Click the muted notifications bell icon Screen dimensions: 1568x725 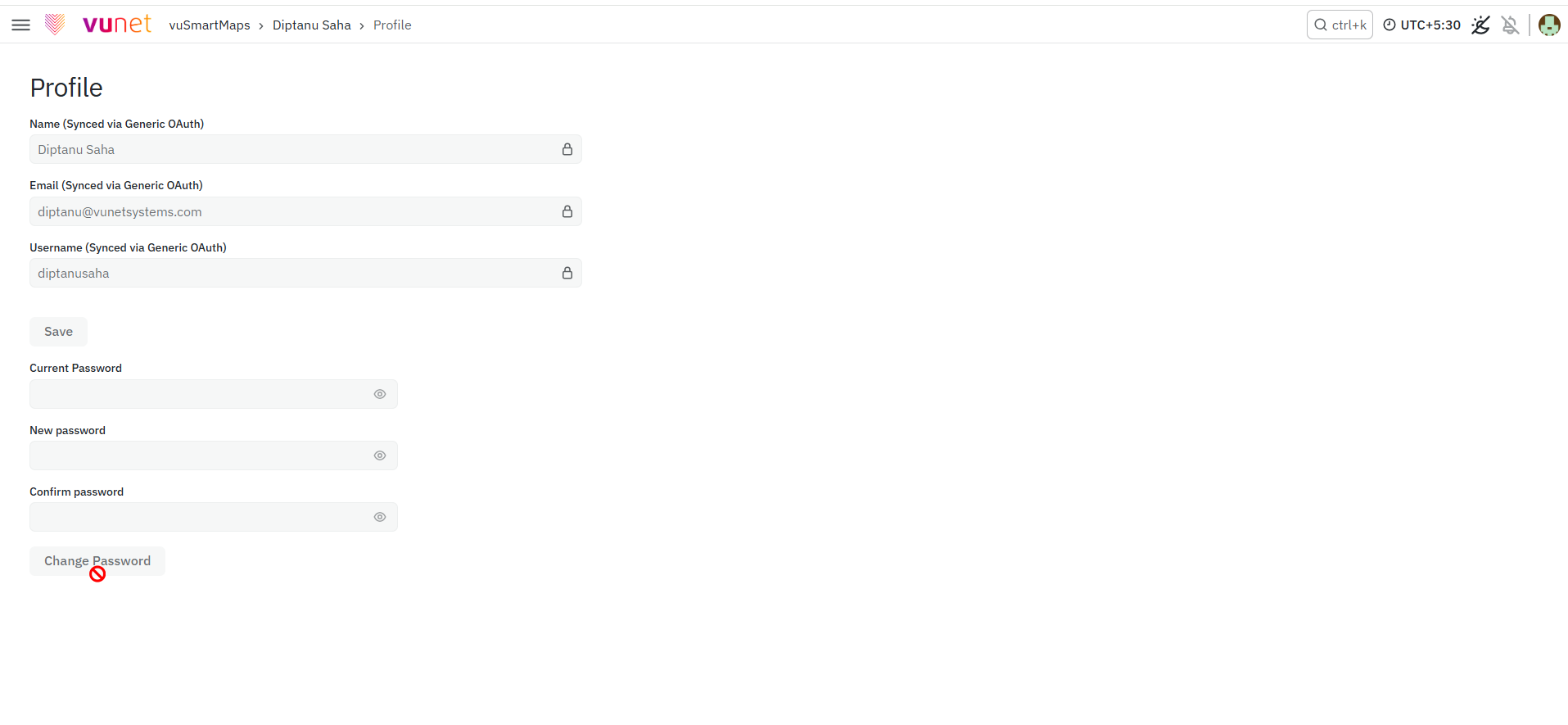tap(1511, 25)
